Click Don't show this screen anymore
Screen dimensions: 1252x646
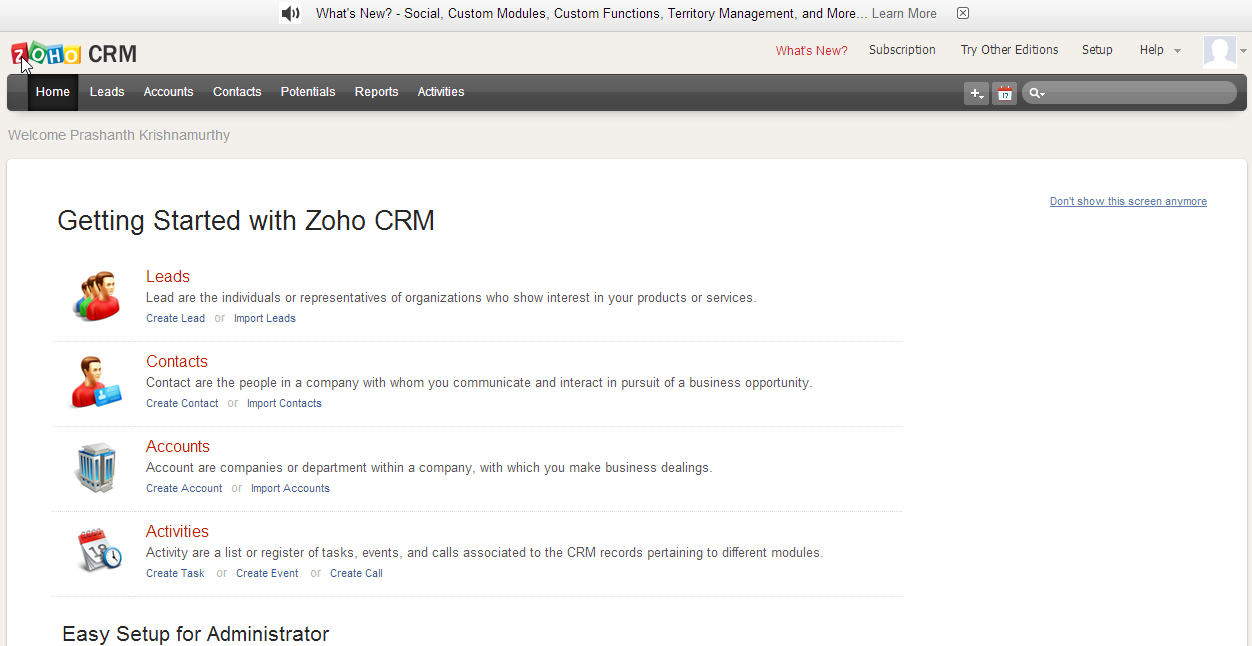[1128, 201]
